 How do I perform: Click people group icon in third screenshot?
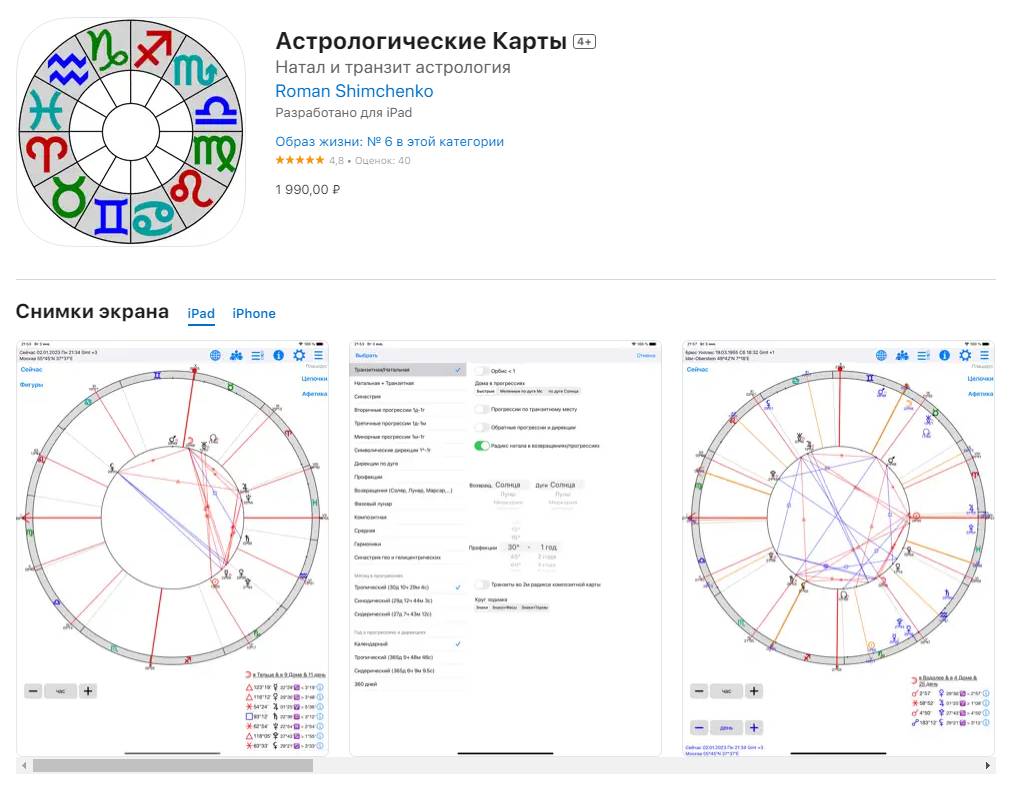point(902,355)
